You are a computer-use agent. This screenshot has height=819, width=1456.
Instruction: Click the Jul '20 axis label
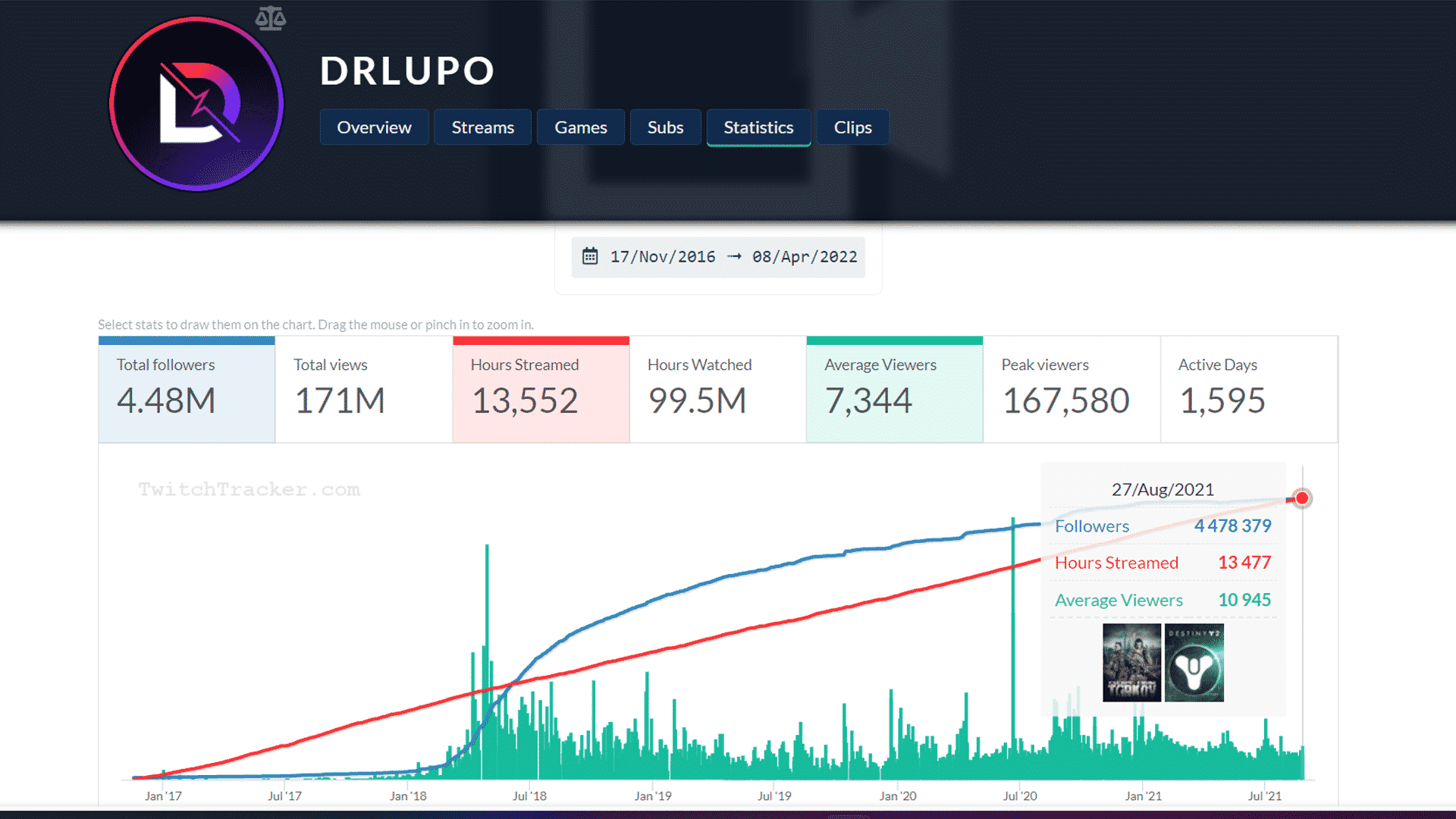tap(1020, 795)
